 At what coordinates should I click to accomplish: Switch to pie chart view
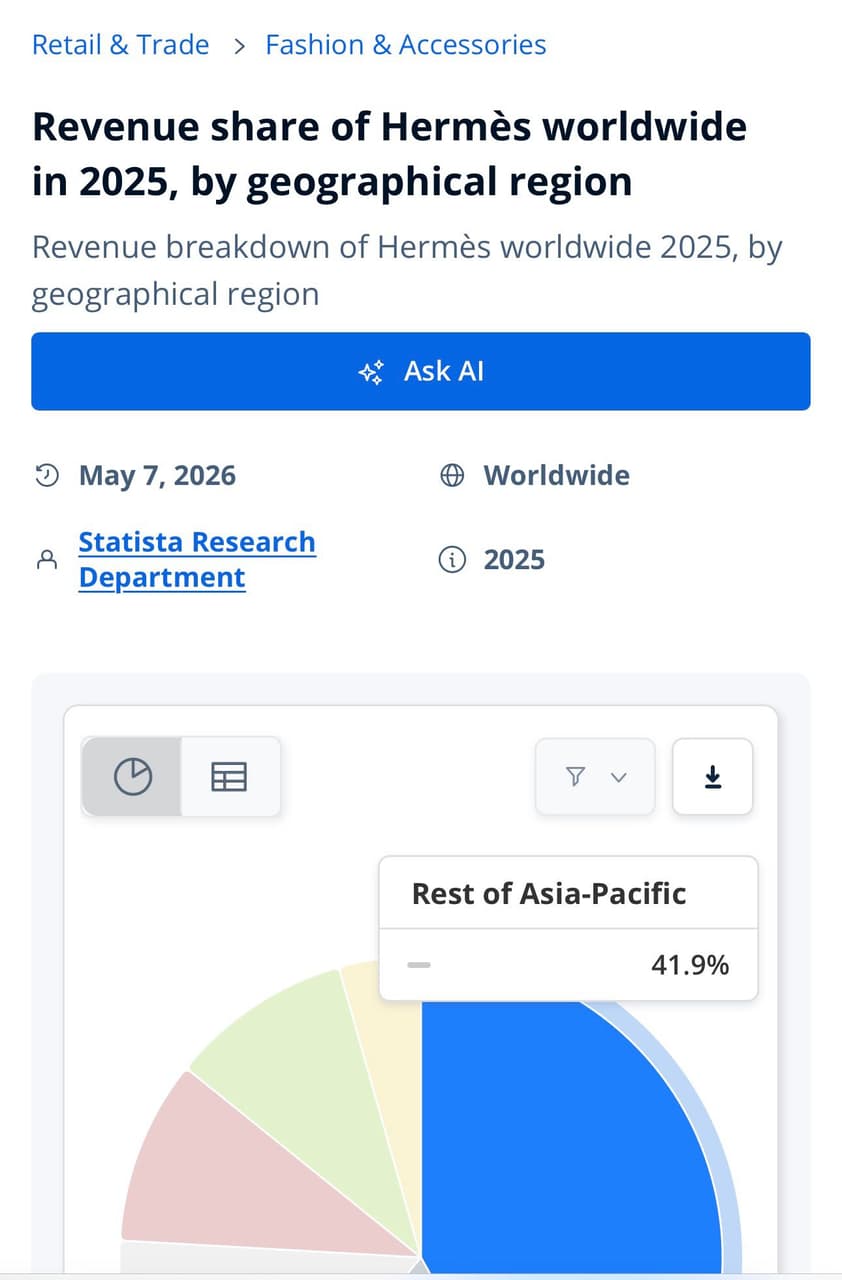point(132,776)
